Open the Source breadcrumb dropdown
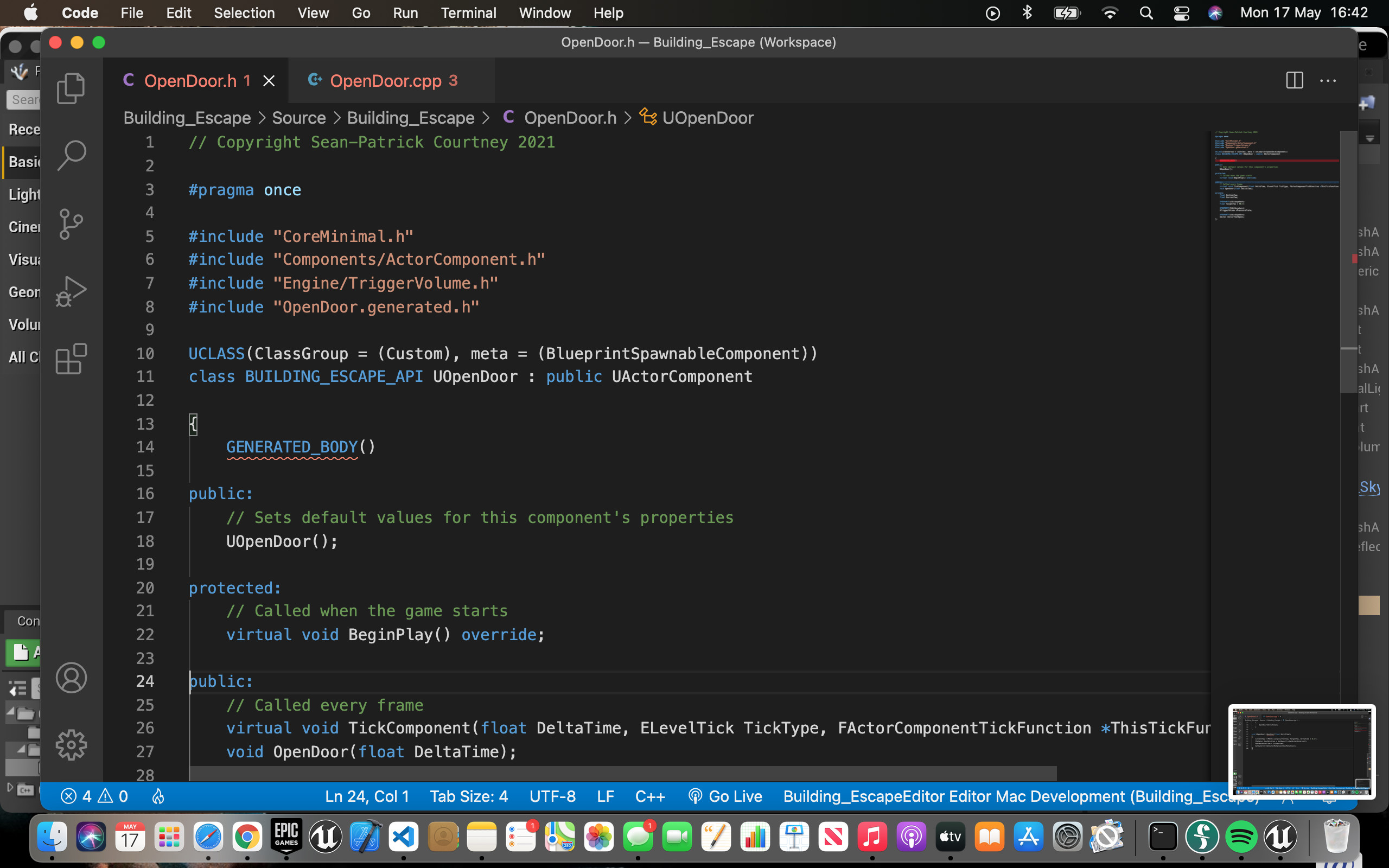Image resolution: width=1389 pixels, height=868 pixels. point(298,118)
